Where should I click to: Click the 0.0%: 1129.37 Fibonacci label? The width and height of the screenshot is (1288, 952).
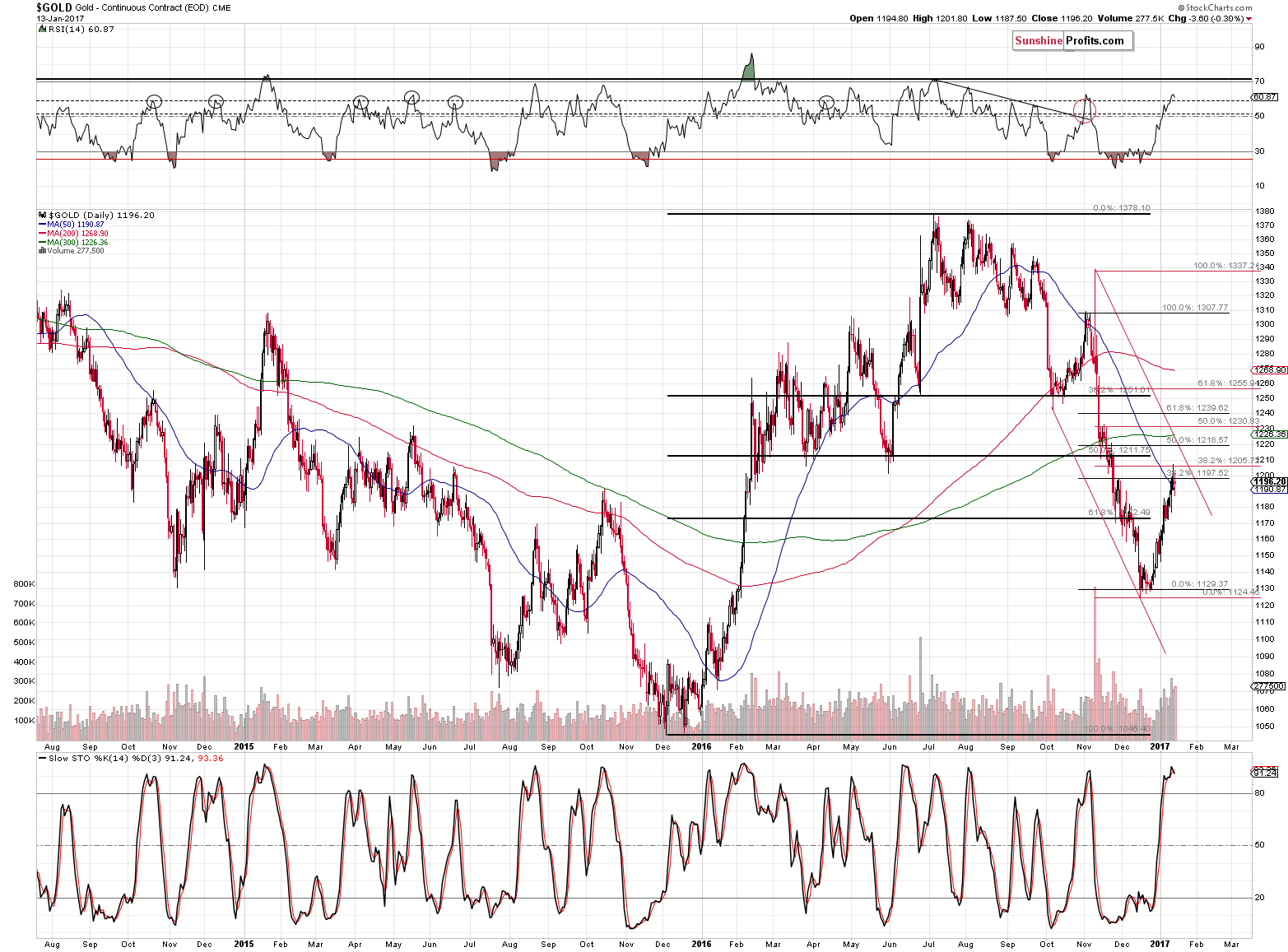point(1200,583)
